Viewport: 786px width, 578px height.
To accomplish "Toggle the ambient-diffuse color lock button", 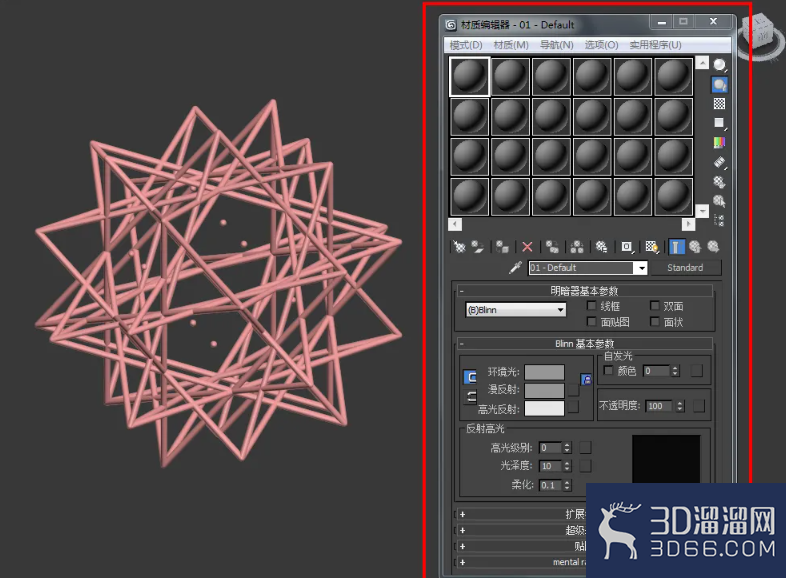I will (471, 377).
